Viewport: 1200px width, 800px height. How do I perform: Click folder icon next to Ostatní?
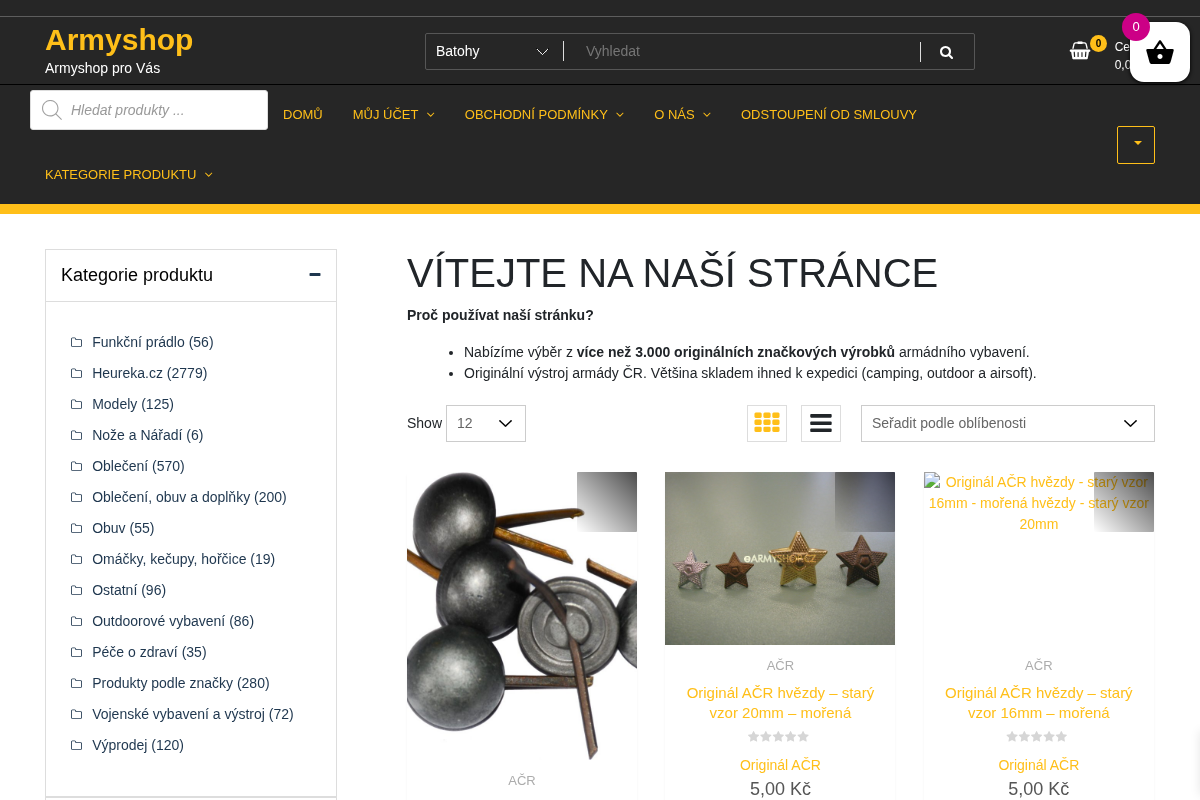[76, 590]
